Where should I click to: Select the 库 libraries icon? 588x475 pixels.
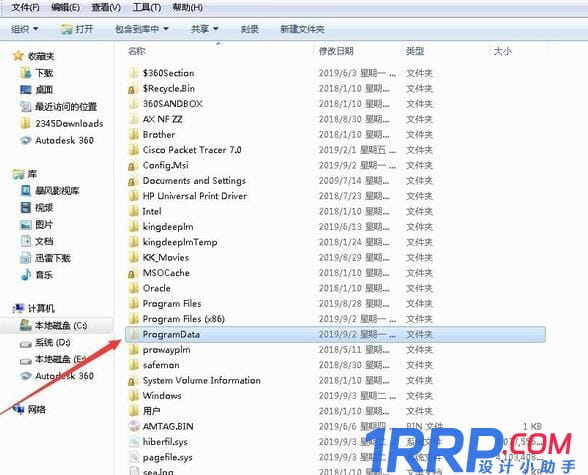click(x=18, y=174)
